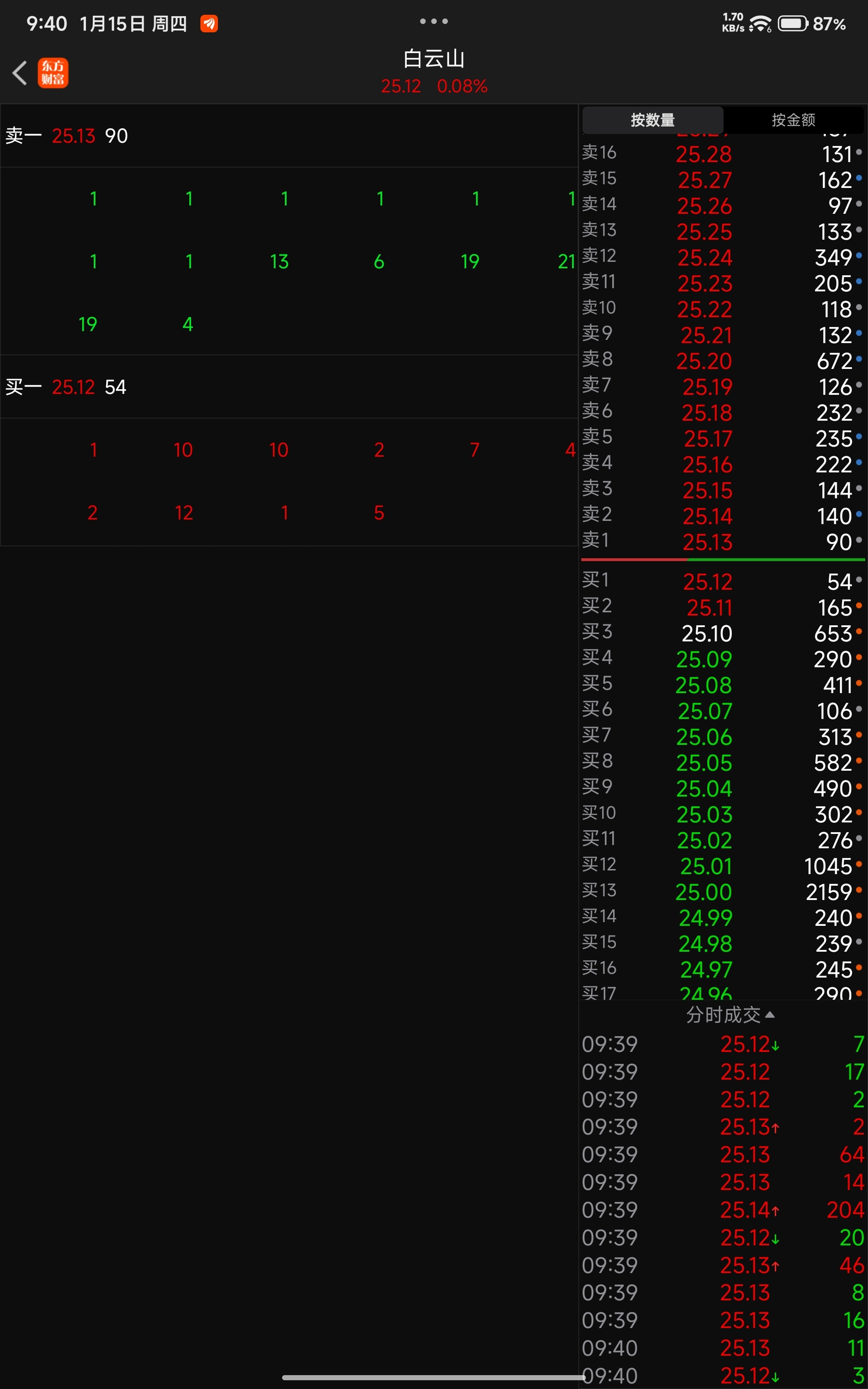Select the 卖11 row at 25.23
The height and width of the screenshot is (1389, 868).
coord(723,283)
